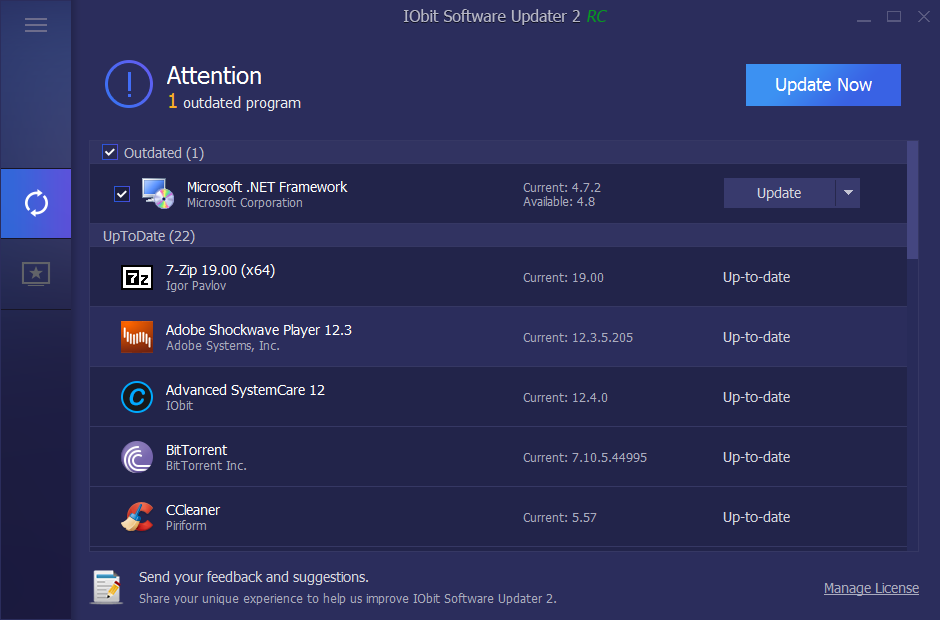Click 'Current: 5.57' version text
The image size is (940, 620).
[559, 517]
